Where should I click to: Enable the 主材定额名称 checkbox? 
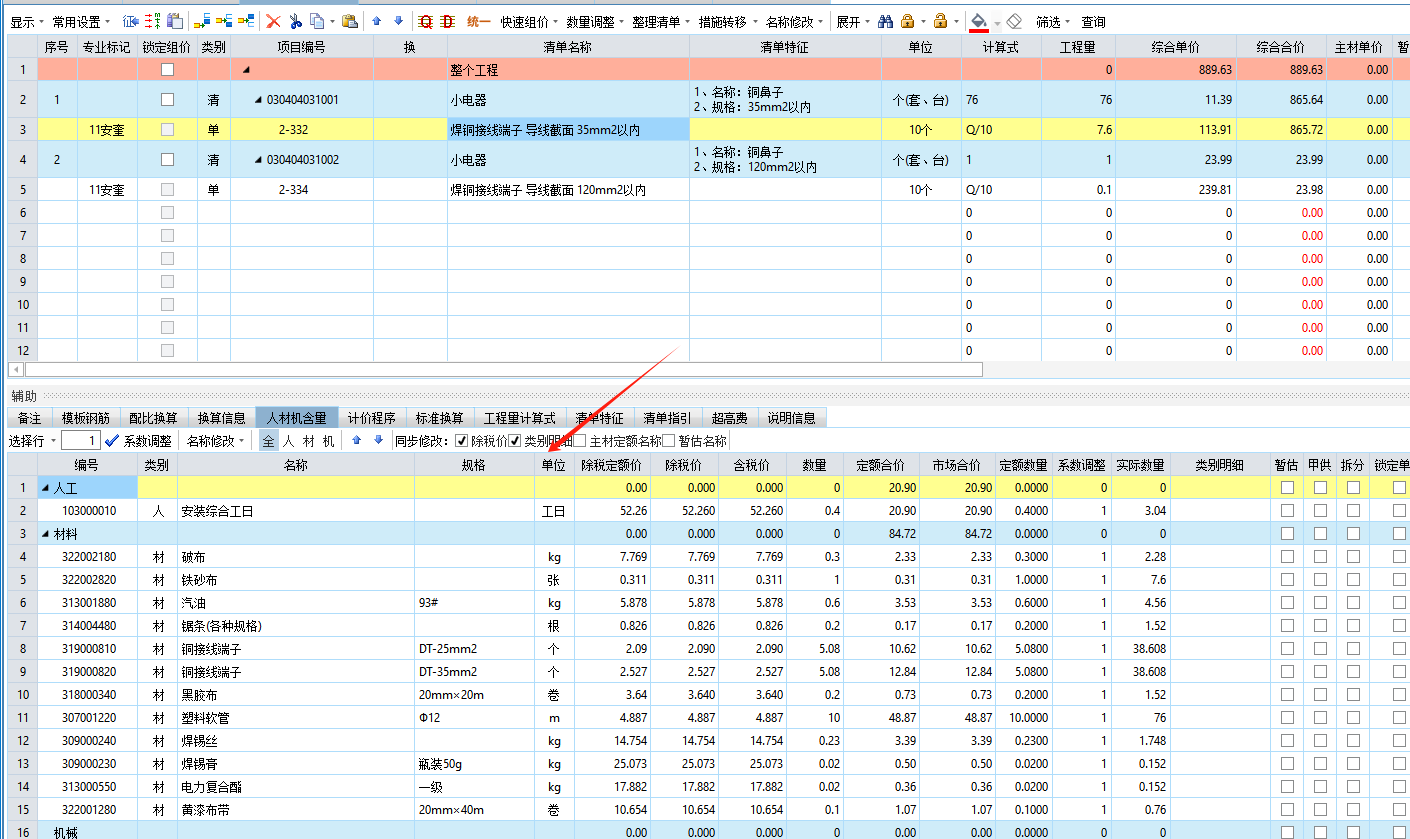[580, 441]
